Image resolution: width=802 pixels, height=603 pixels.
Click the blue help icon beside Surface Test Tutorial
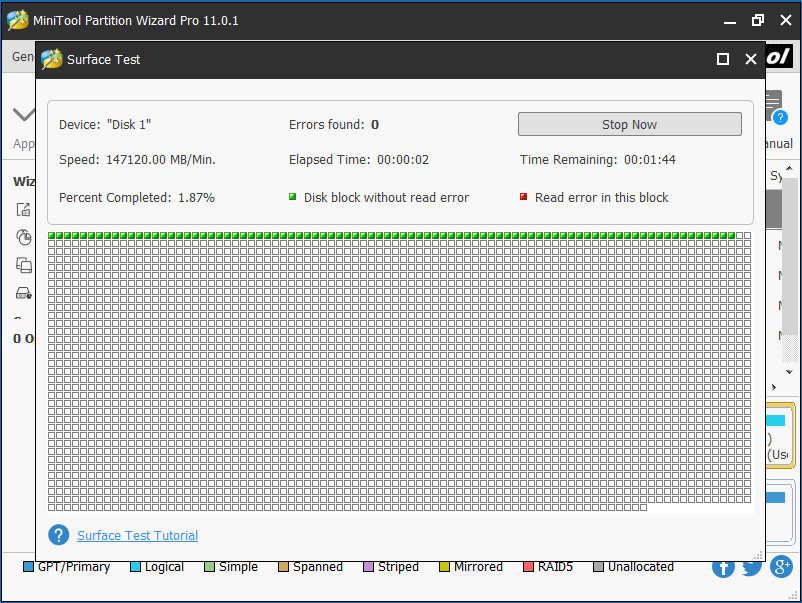pyautogui.click(x=59, y=535)
